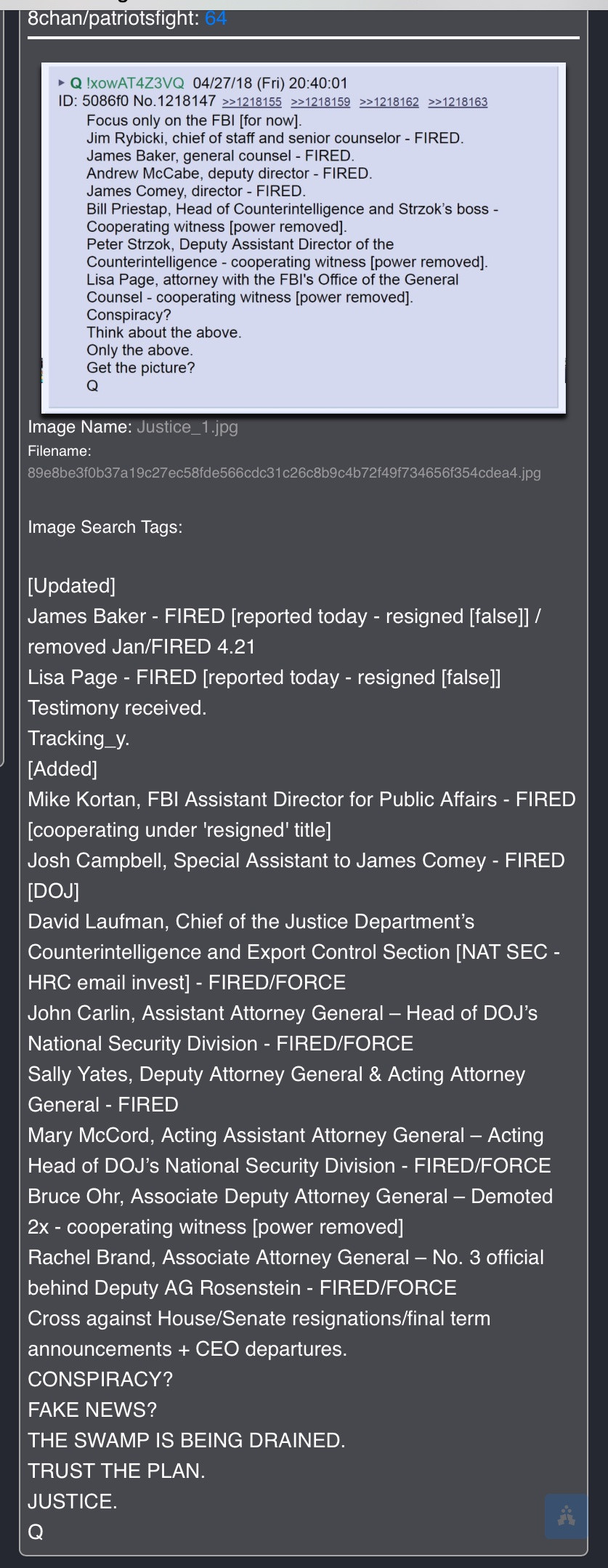This screenshot has width=608, height=1568.
Task: Tap the praying hands floating button
Action: (566, 1516)
